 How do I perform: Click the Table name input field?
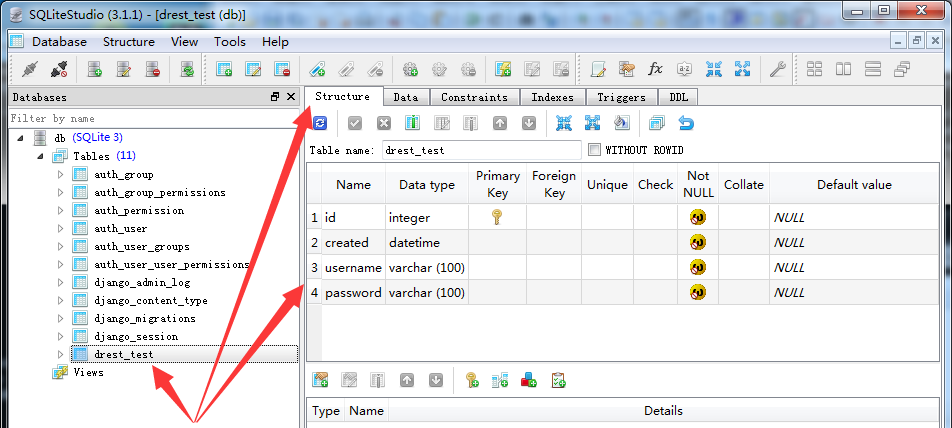[x=481, y=150]
